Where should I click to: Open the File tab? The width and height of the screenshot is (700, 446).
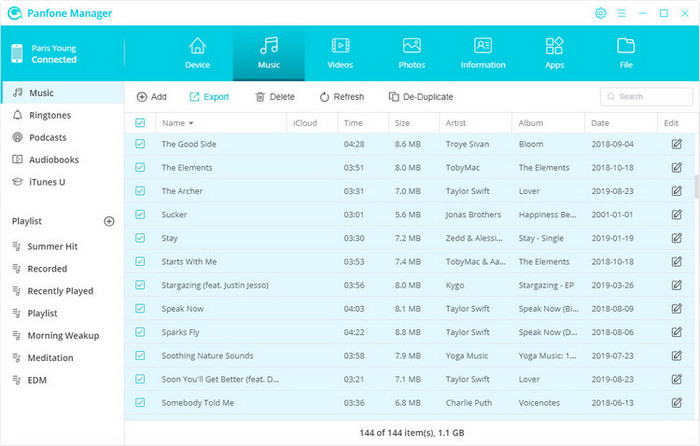tap(626, 53)
